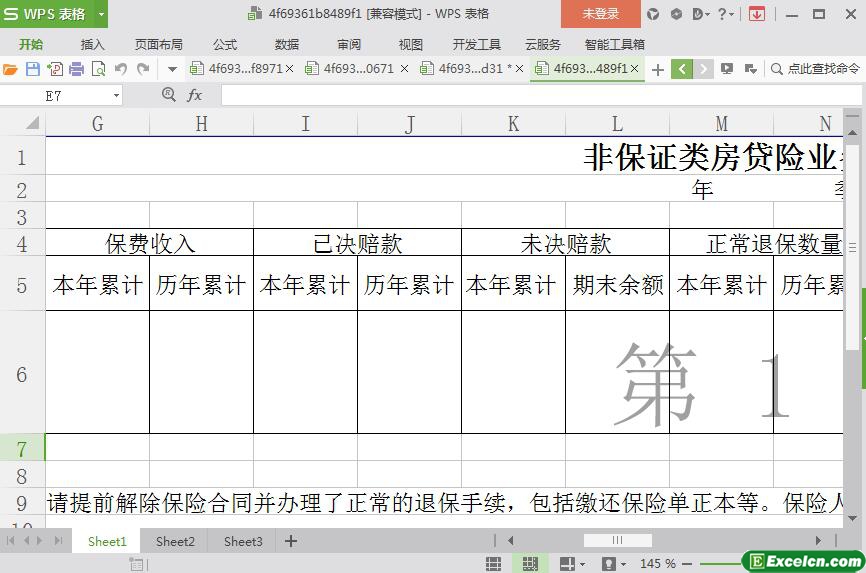Screen dimensions: 866x573
Task: Open the Name Box dropdown arrow
Action: (116, 95)
